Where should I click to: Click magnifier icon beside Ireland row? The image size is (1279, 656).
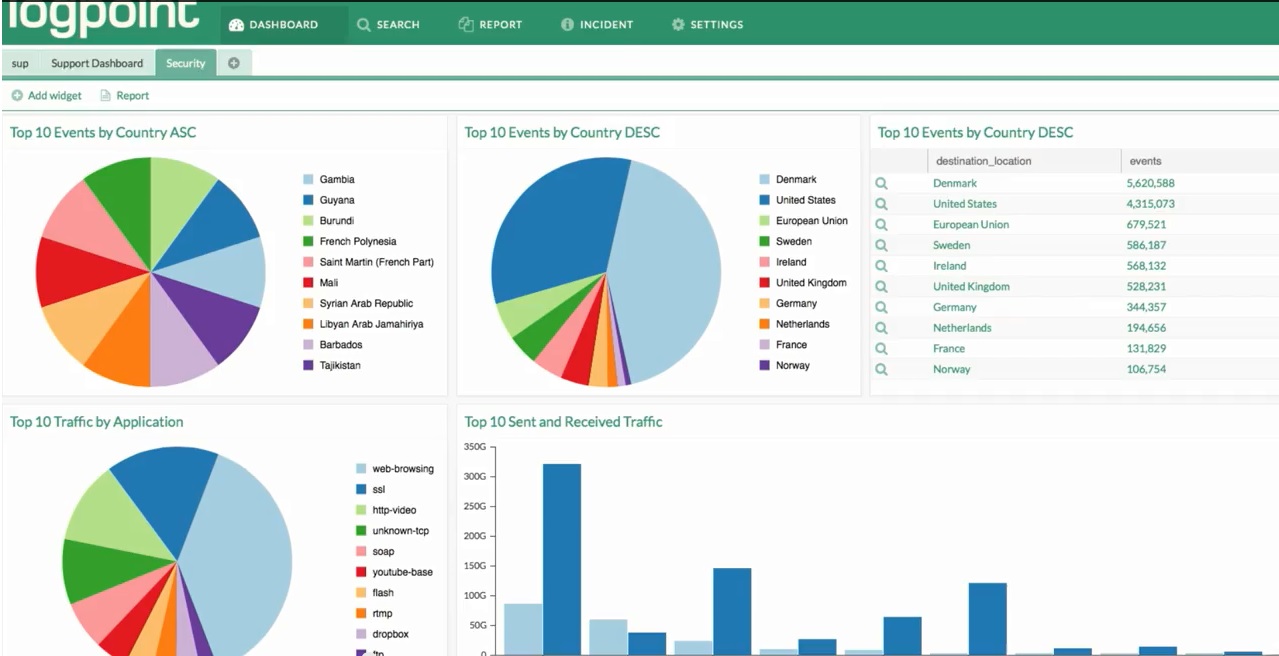click(x=881, y=266)
